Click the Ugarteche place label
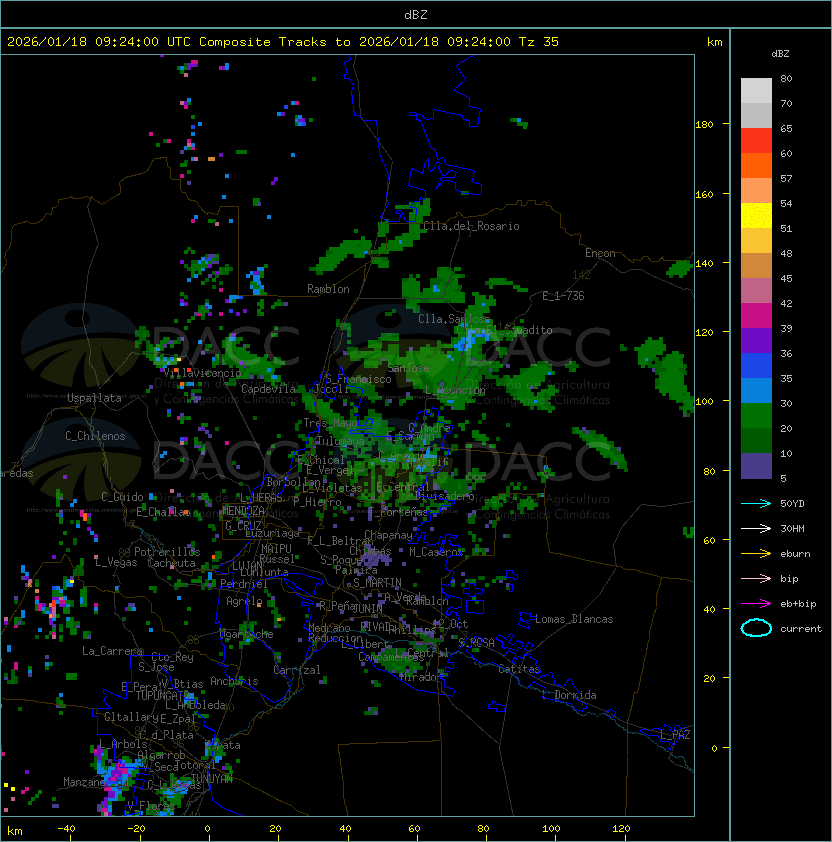Viewport: 832px width, 842px height. click(247, 634)
